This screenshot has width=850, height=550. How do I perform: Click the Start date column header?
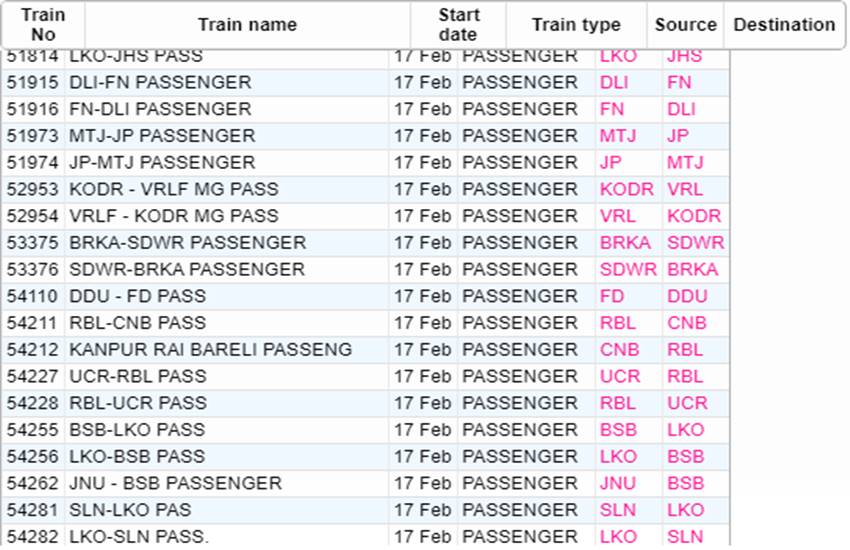click(x=458, y=25)
